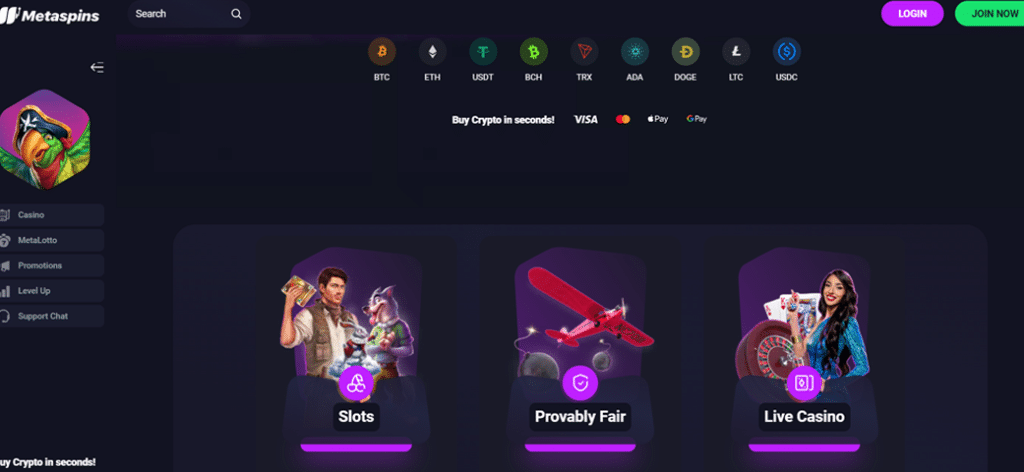
Task: Open MetaLotto from the sidebar
Action: [x=52, y=240]
